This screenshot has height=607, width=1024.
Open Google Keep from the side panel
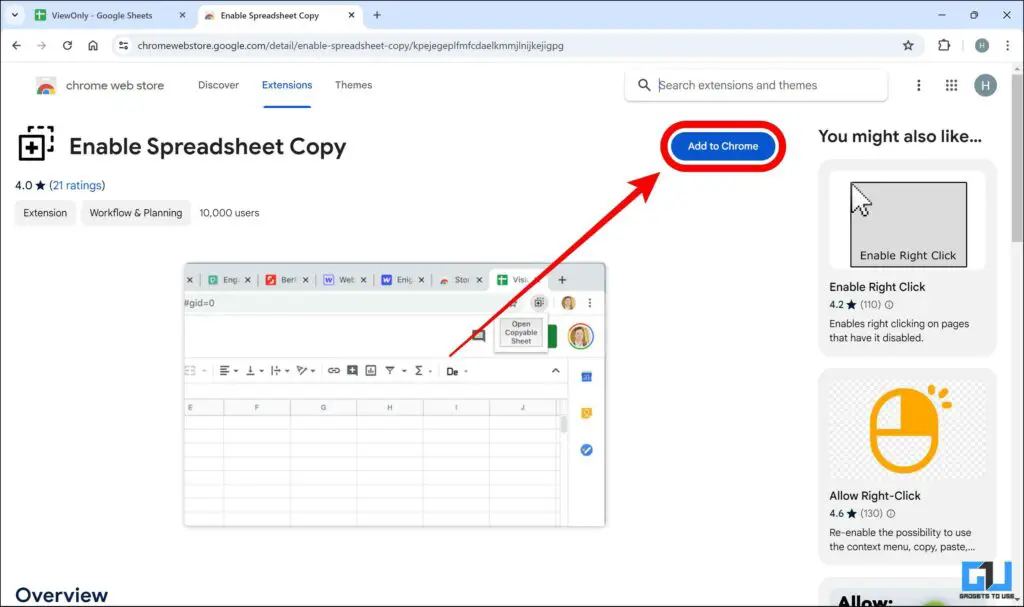pos(587,412)
